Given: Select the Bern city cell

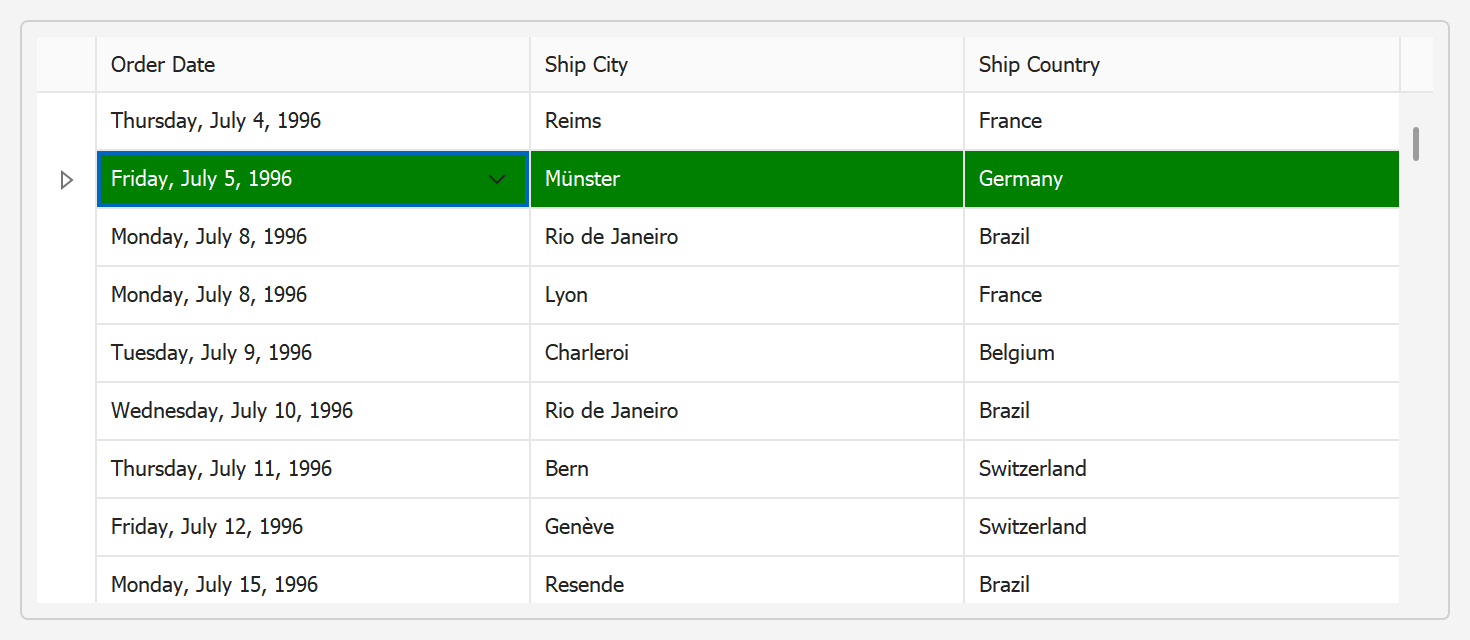Looking at the screenshot, I should point(746,469).
